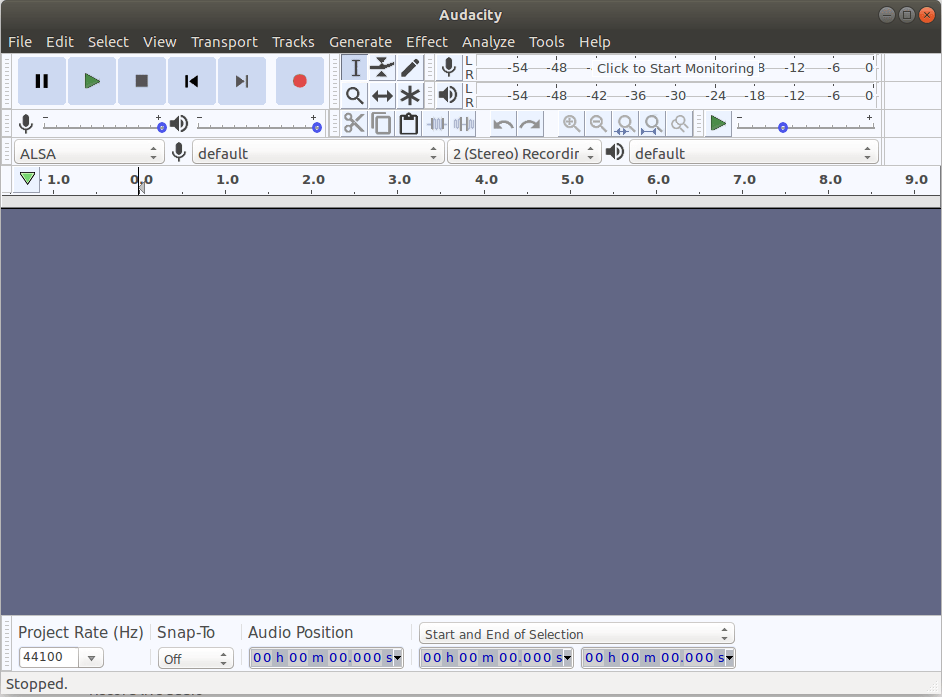Click the Cut scissors icon
The height and width of the screenshot is (697, 942).
[x=354, y=124]
